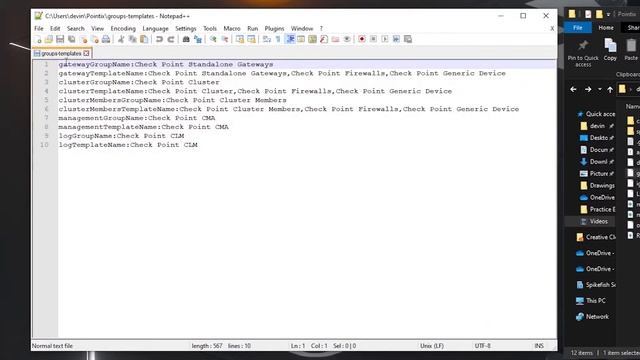Toggle the Document Map panel icon
This screenshot has width=640, height=360.
pos(313,39)
